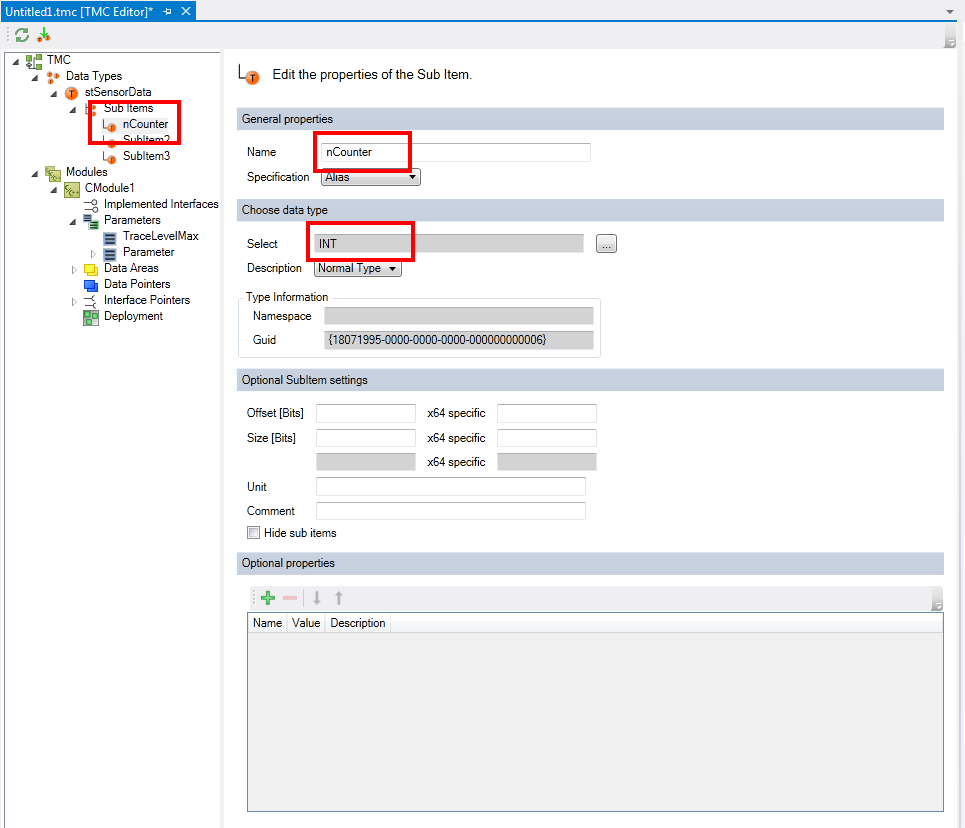
Task: Open the Description Normal Type dropdown
Action: click(x=358, y=268)
